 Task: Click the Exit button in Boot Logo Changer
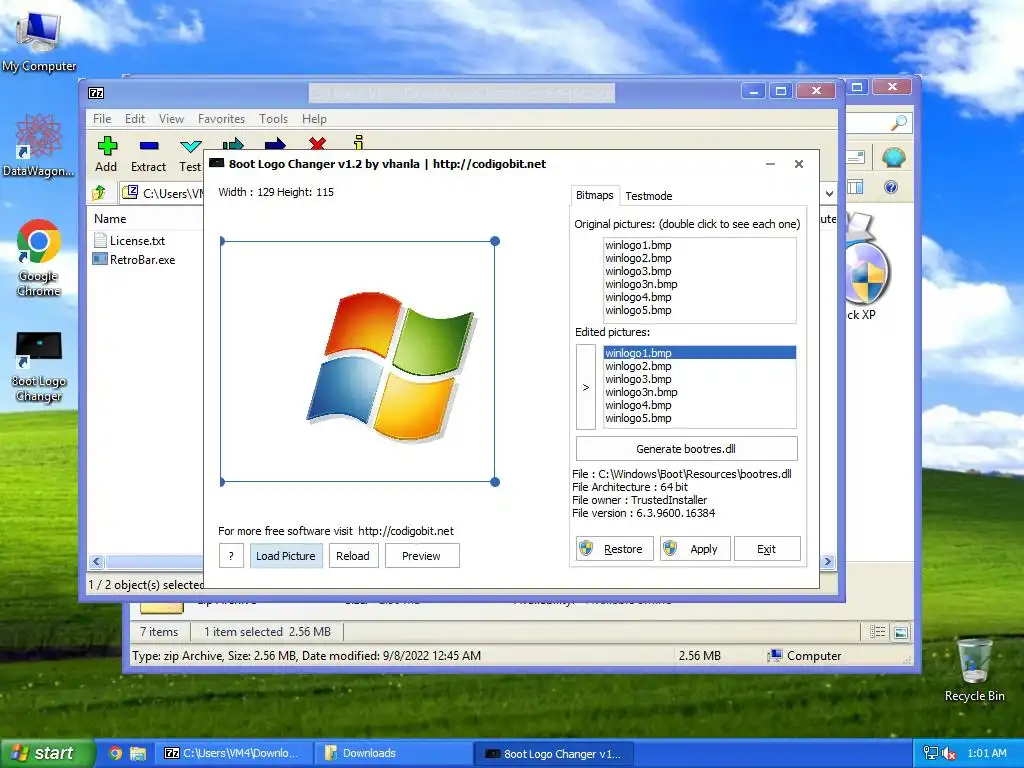coord(767,549)
